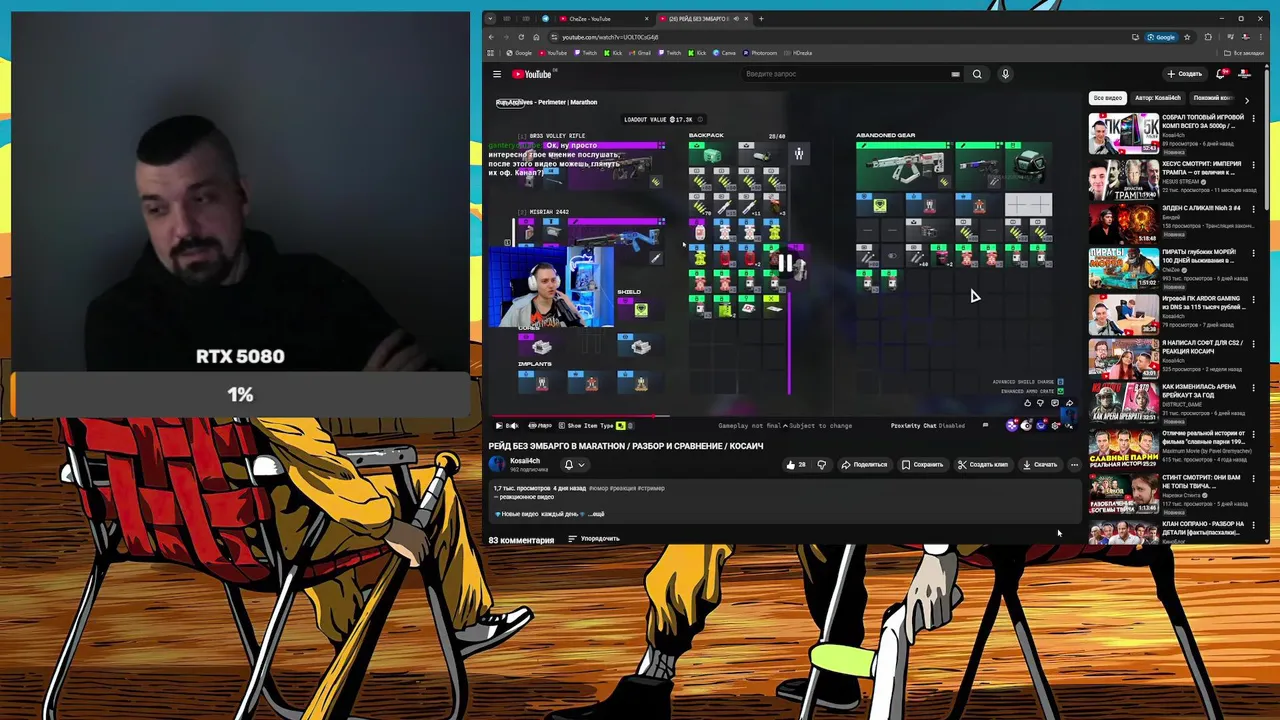This screenshot has height=720, width=1280.
Task: Open 'ХЕСУС СМОТРИТ: ИМПЕРИЯ ТРАМПА' video thumbnail
Action: [x=1123, y=178]
